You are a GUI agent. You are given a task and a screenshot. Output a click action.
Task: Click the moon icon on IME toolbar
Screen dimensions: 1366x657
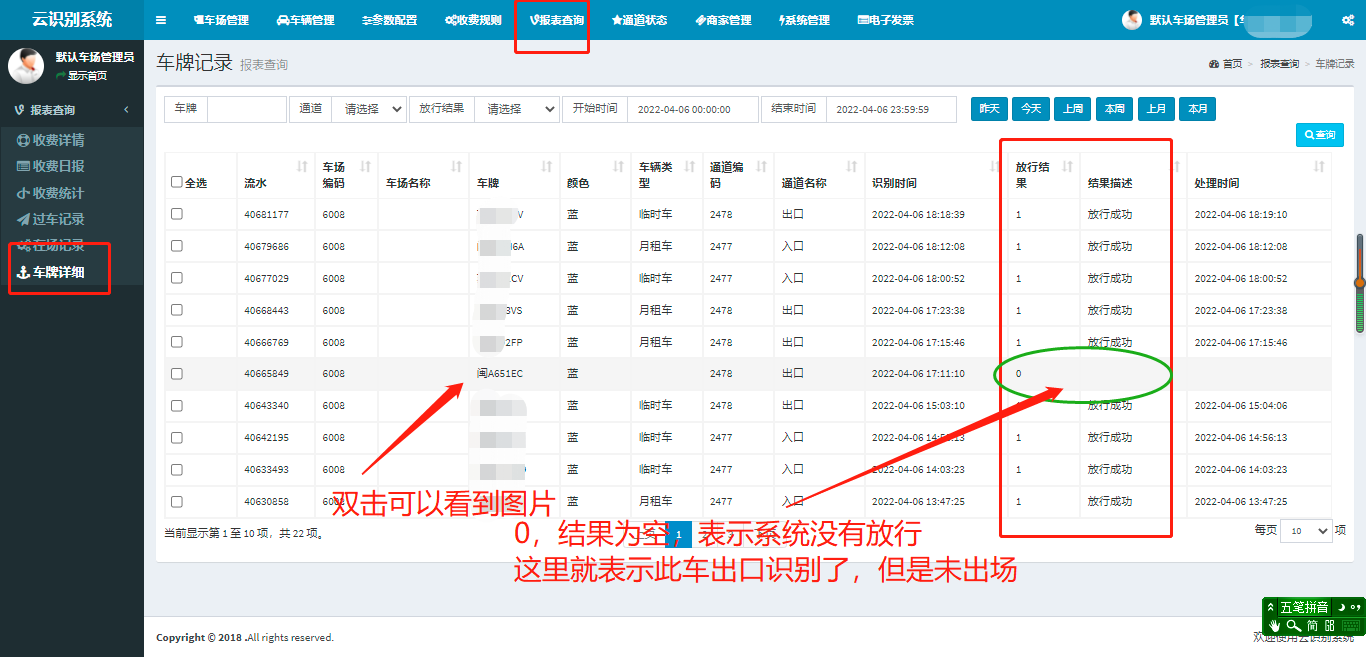click(1342, 607)
